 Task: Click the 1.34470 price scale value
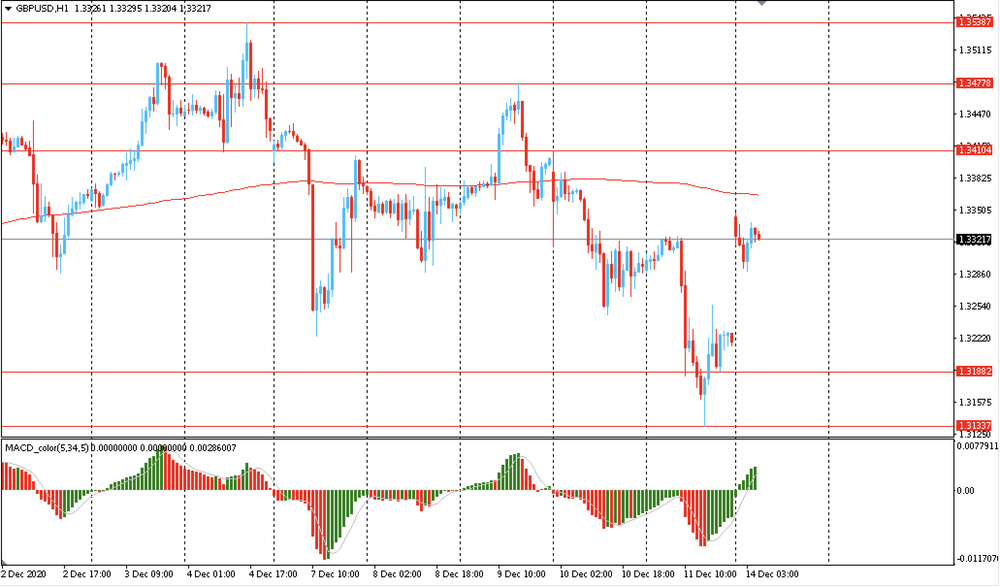click(975, 115)
